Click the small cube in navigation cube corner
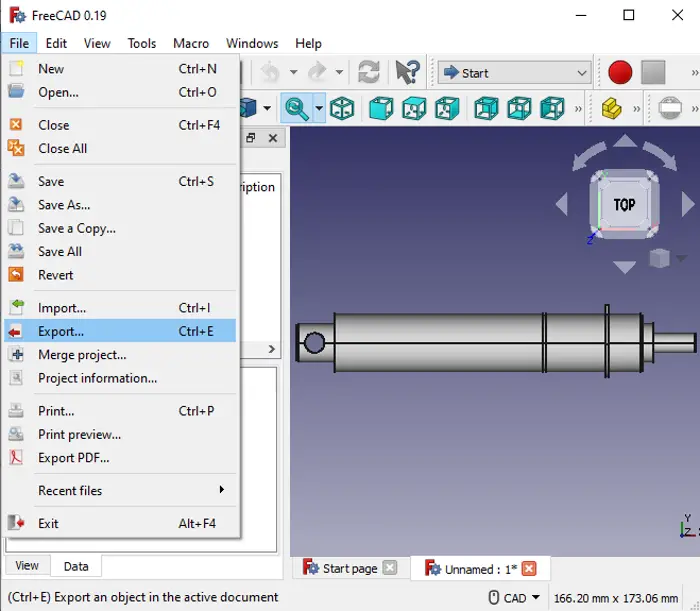The height and width of the screenshot is (611, 700). [659, 258]
